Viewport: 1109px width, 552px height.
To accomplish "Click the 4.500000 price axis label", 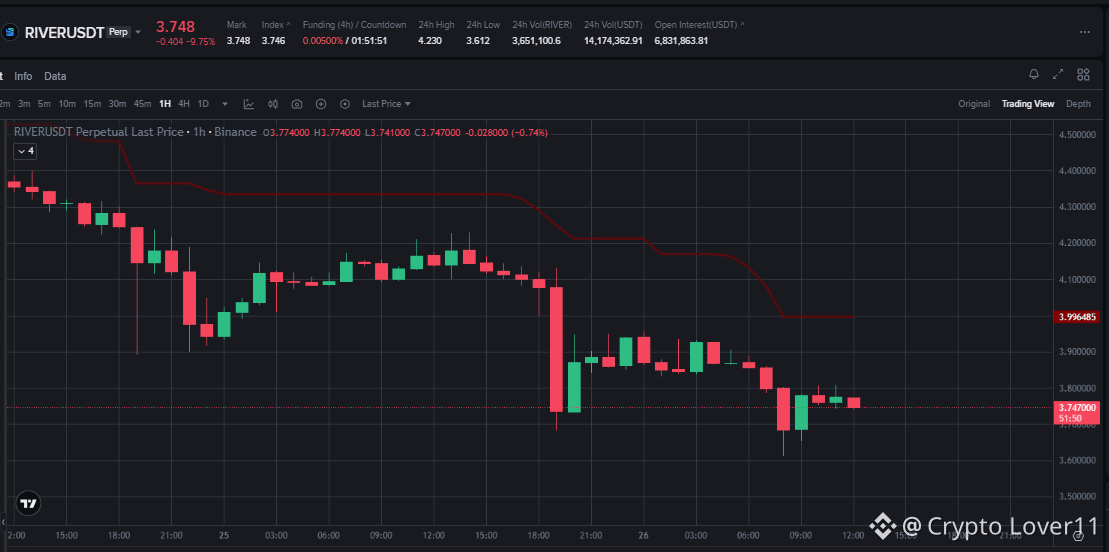I will [1076, 134].
